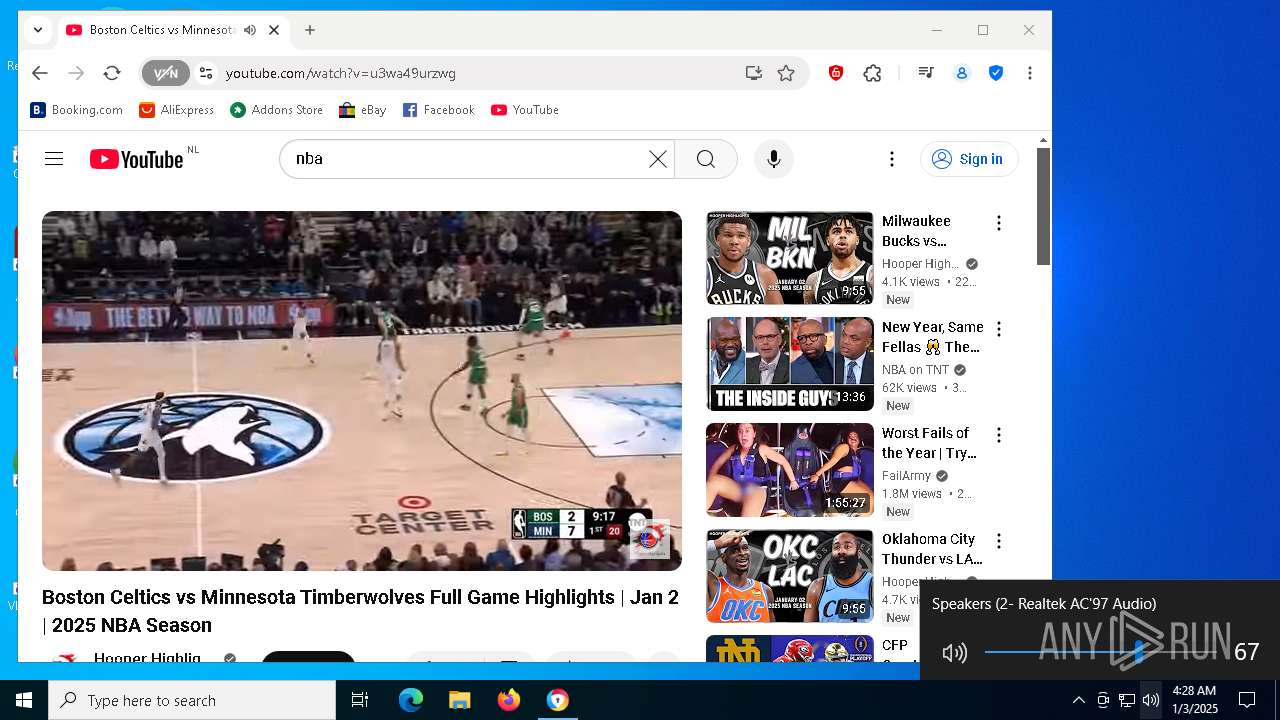Open Task View from the taskbar
The image size is (1280, 720).
360,700
